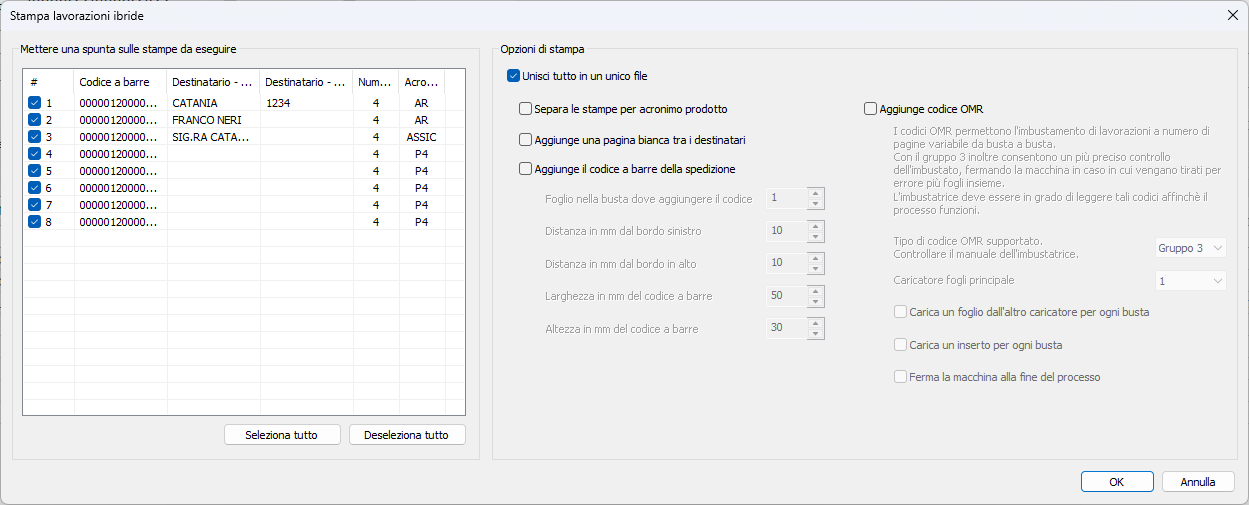The image size is (1249, 505).
Task: Disable 'Unisci tutto in un unico file'
Action: point(514,76)
